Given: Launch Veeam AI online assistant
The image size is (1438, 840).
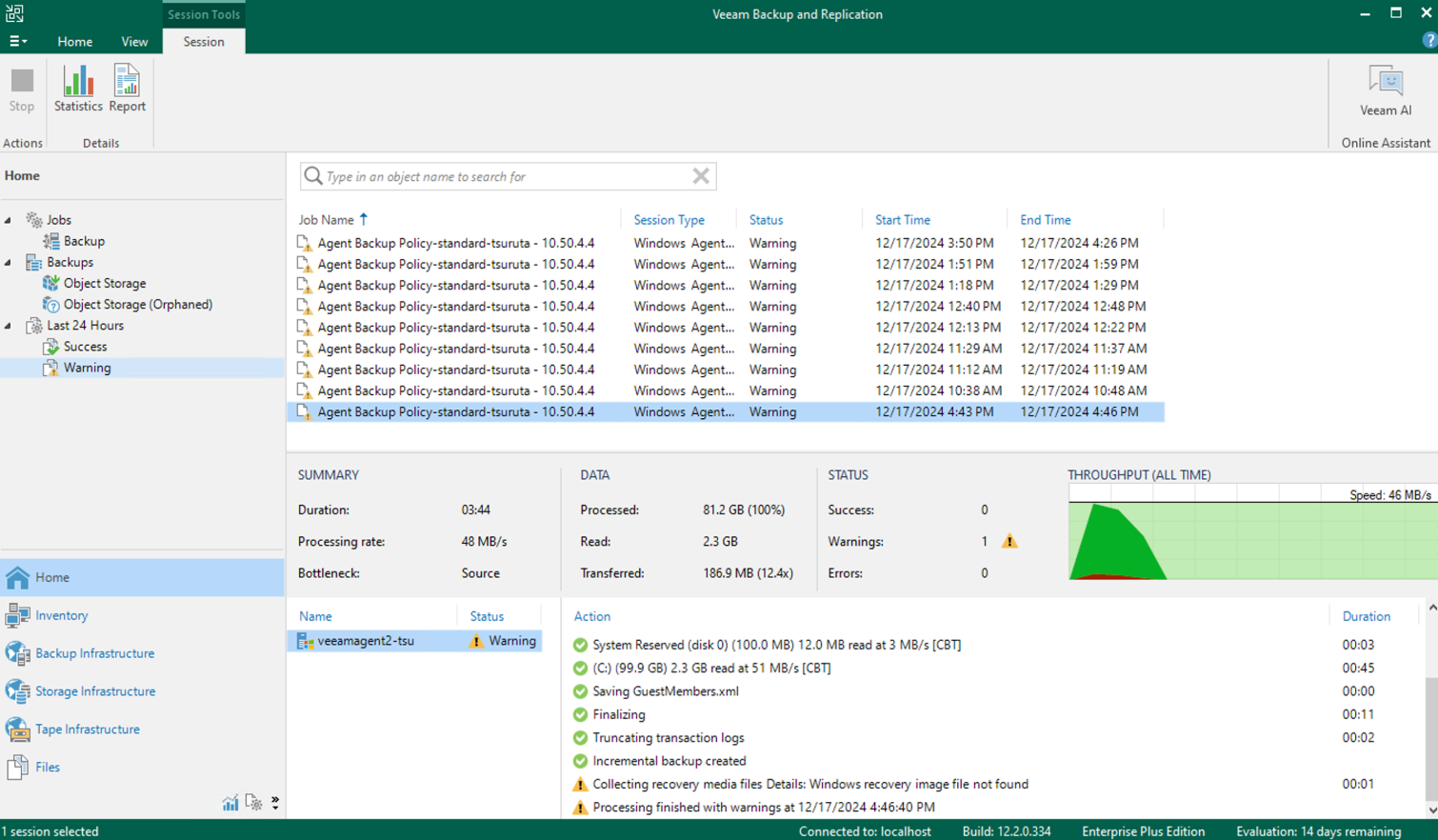Looking at the screenshot, I should [1386, 91].
